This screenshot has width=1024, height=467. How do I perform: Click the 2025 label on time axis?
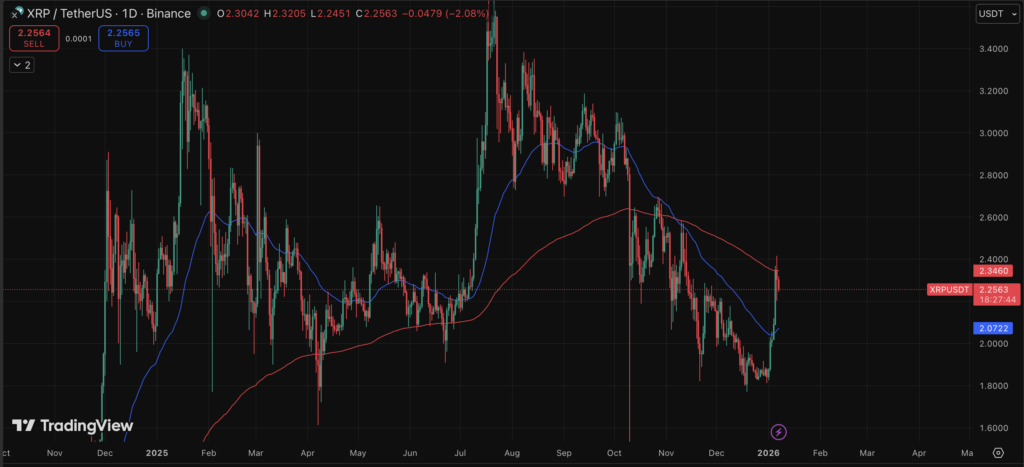155,453
